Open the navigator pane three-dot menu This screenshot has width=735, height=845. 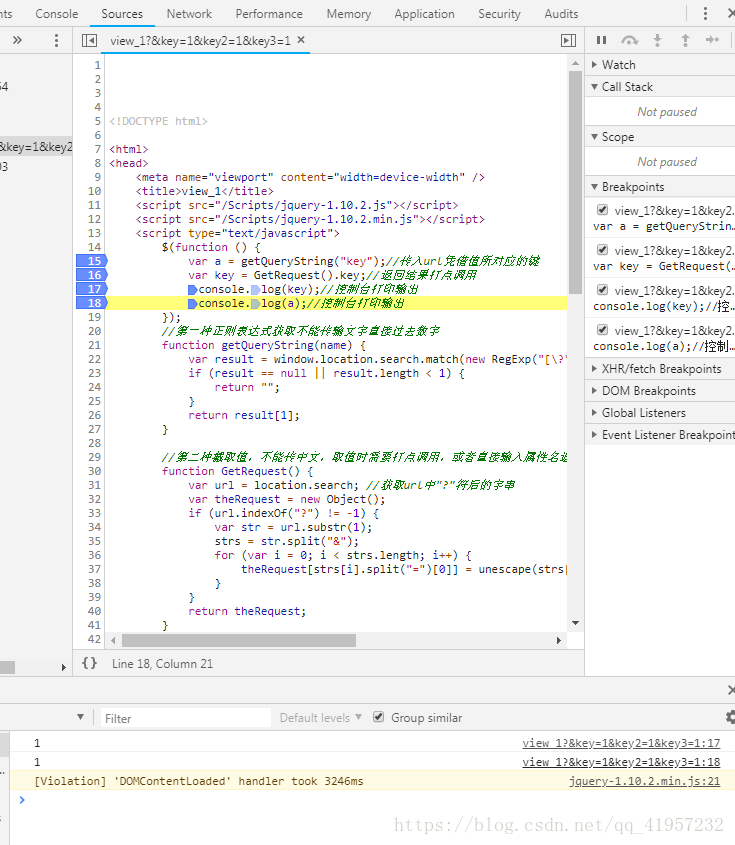56,40
